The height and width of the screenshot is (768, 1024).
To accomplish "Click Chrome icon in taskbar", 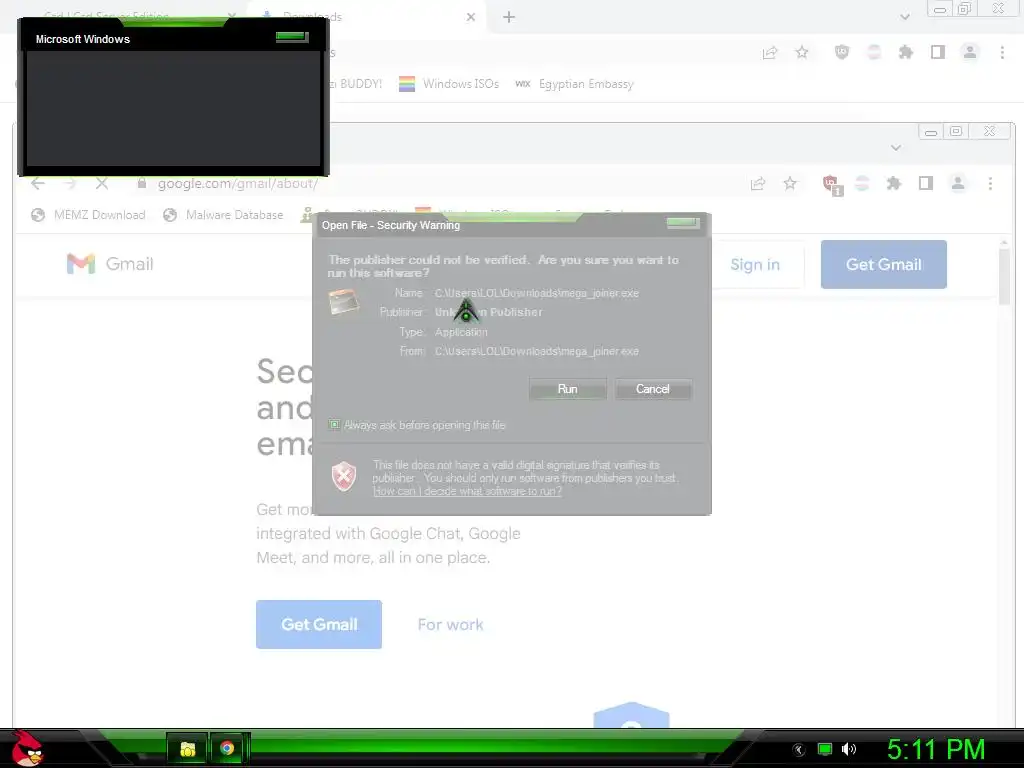I will click(x=227, y=748).
